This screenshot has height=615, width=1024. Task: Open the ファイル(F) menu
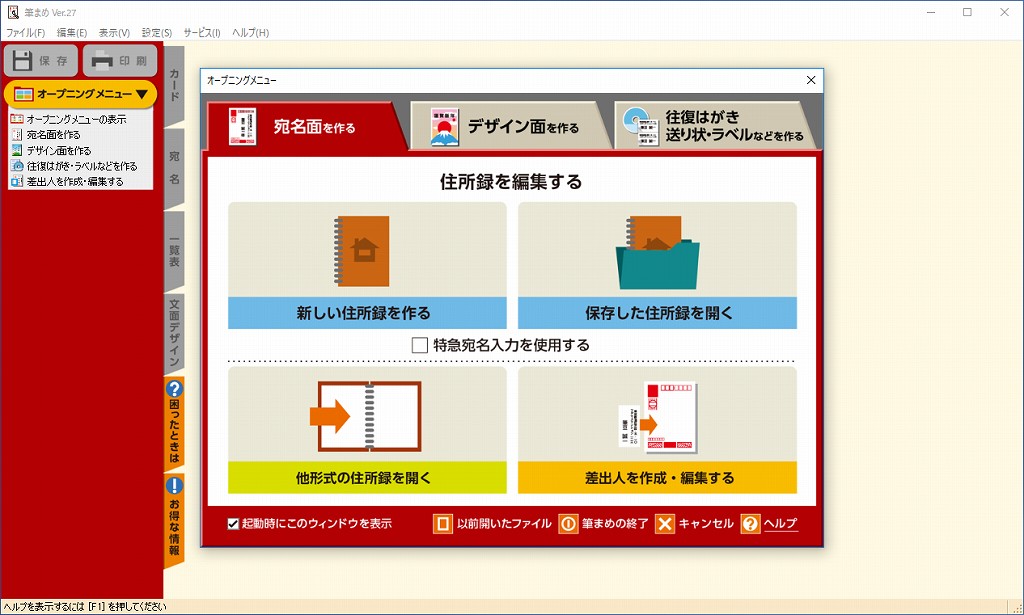pos(25,33)
